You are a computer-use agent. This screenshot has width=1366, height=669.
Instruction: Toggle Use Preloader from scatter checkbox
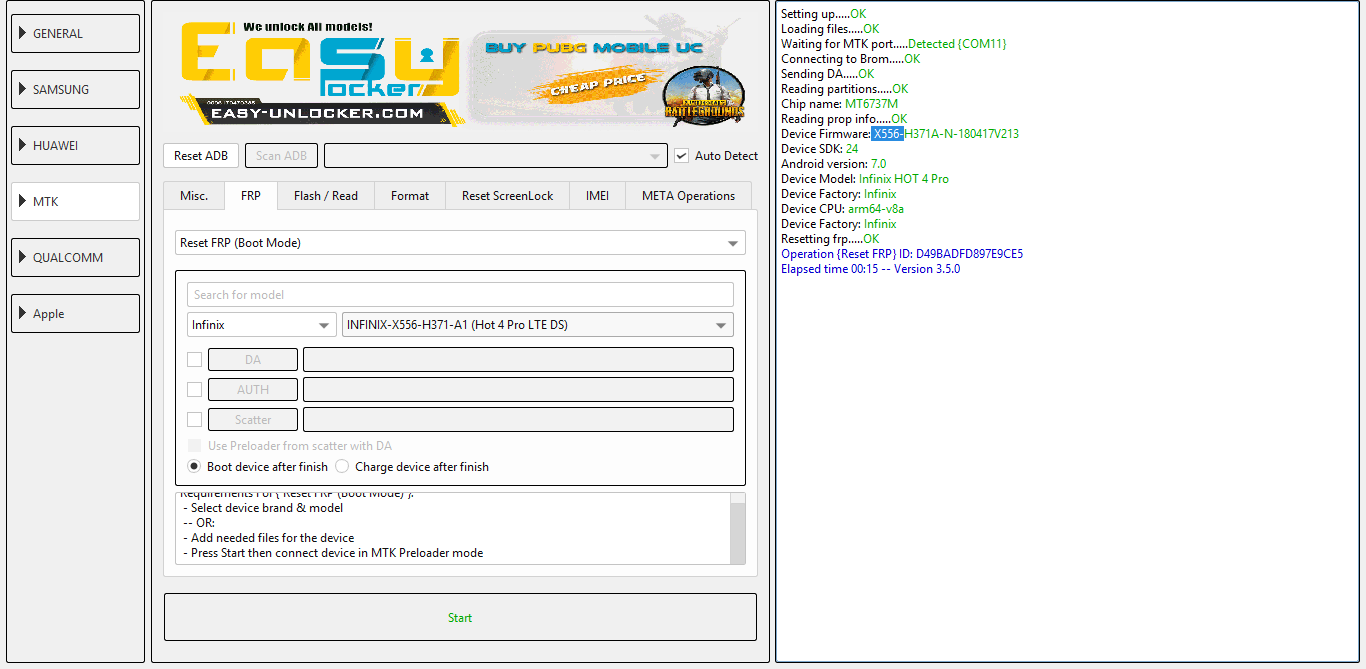(195, 446)
